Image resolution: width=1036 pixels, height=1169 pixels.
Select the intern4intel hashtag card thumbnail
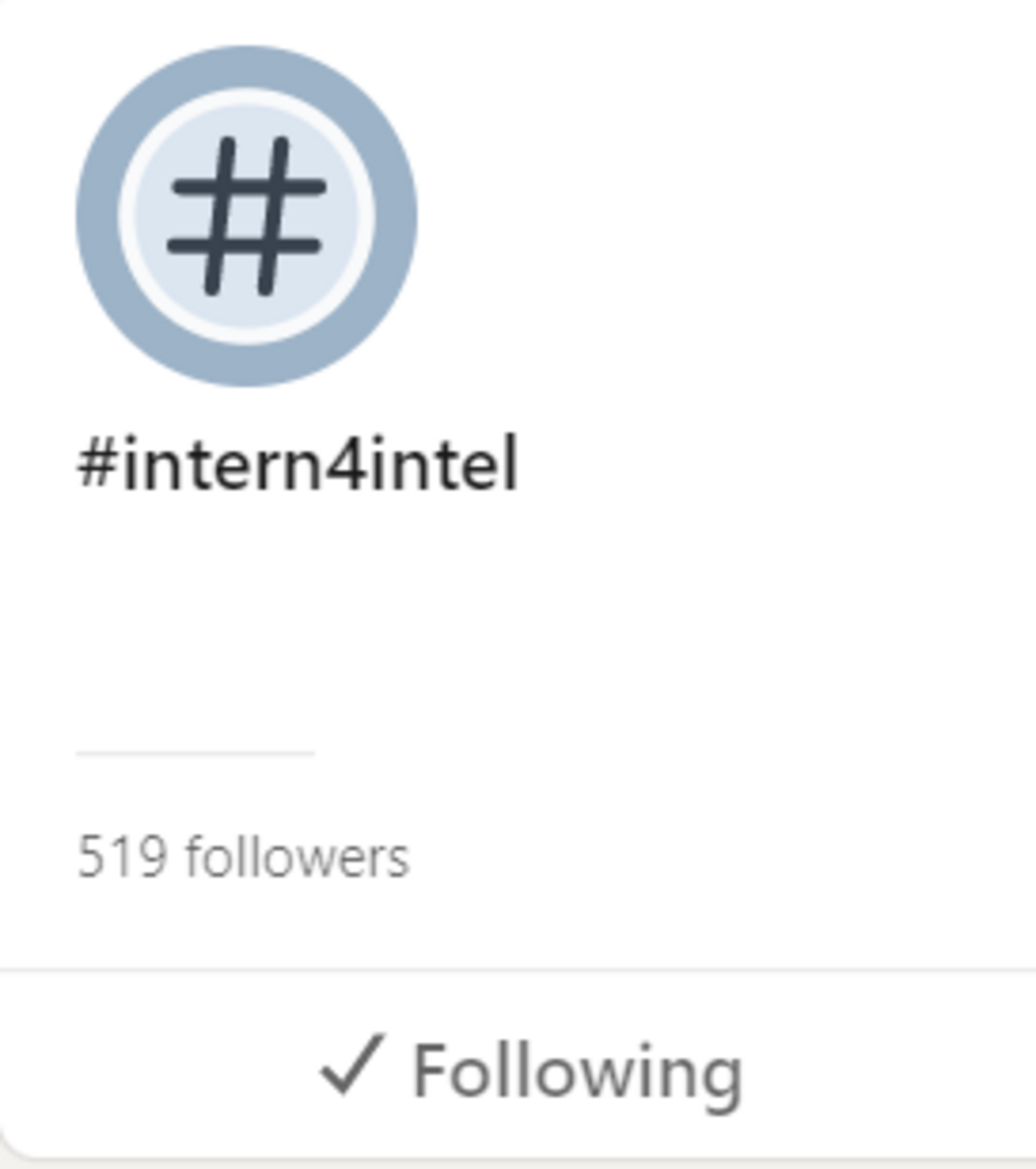pyautogui.click(x=247, y=216)
